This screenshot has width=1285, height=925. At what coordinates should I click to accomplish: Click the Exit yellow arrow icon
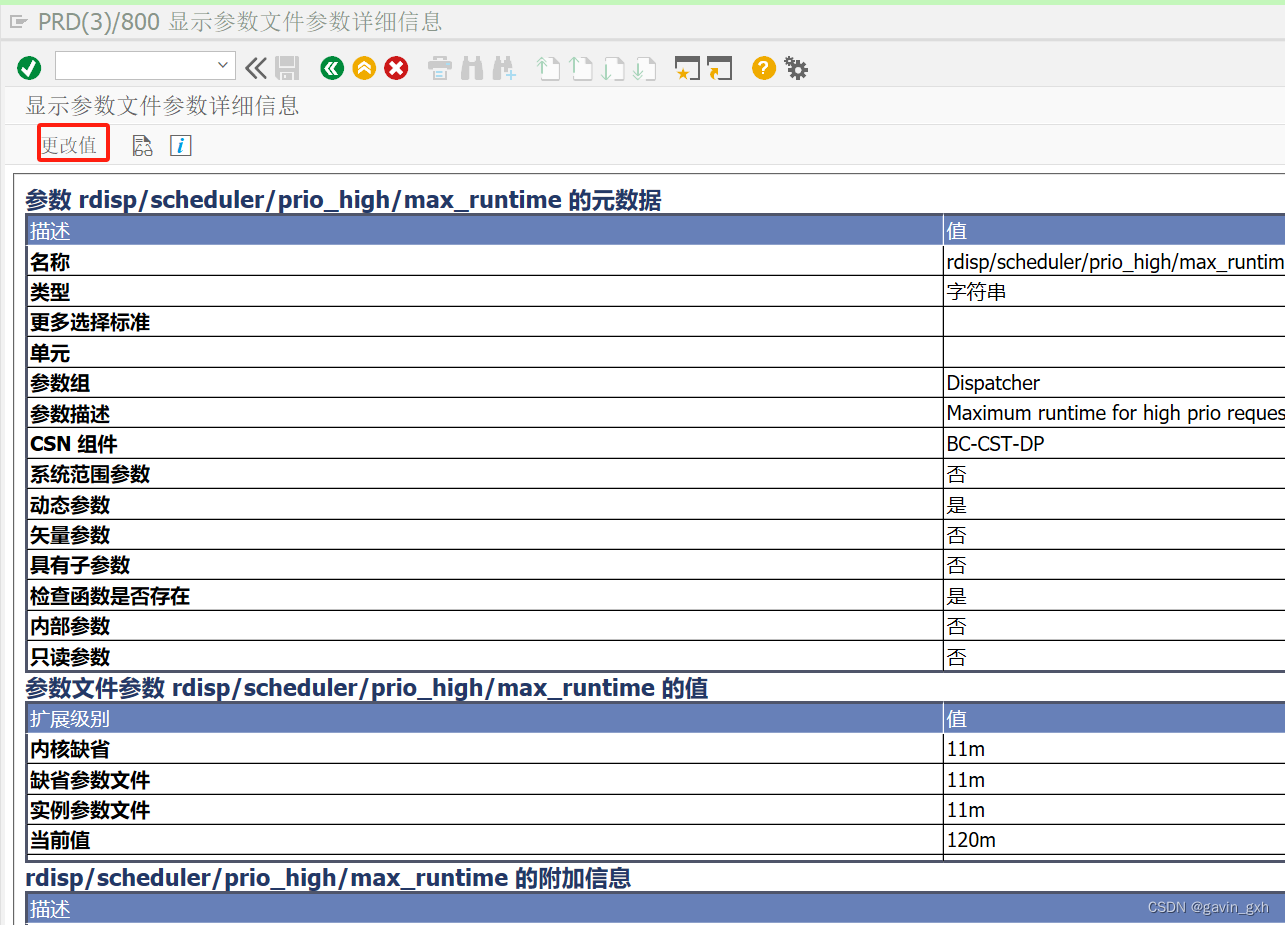363,68
